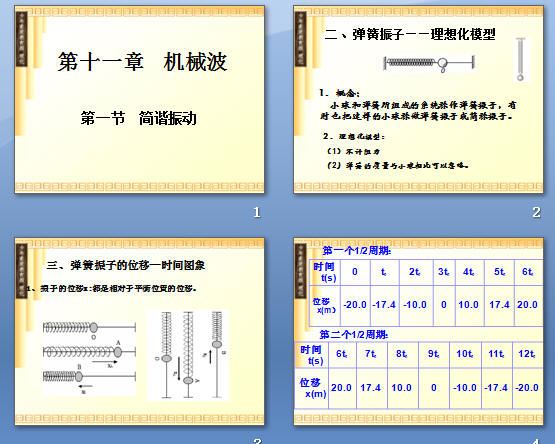Click the 三、弹簧振子的位移 heading on slide 3
555x444 pixels.
point(126,265)
